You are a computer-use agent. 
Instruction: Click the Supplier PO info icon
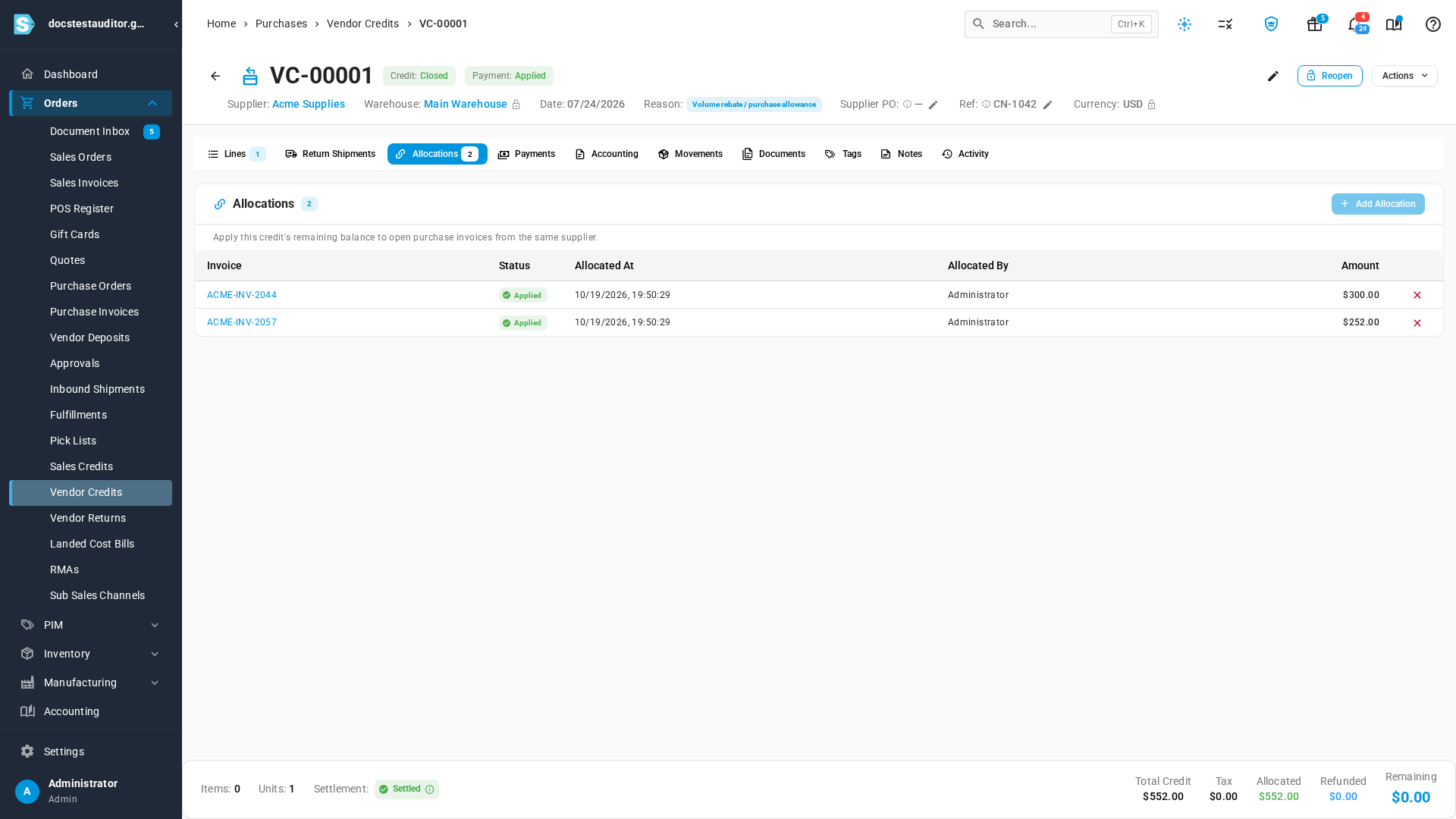[907, 105]
